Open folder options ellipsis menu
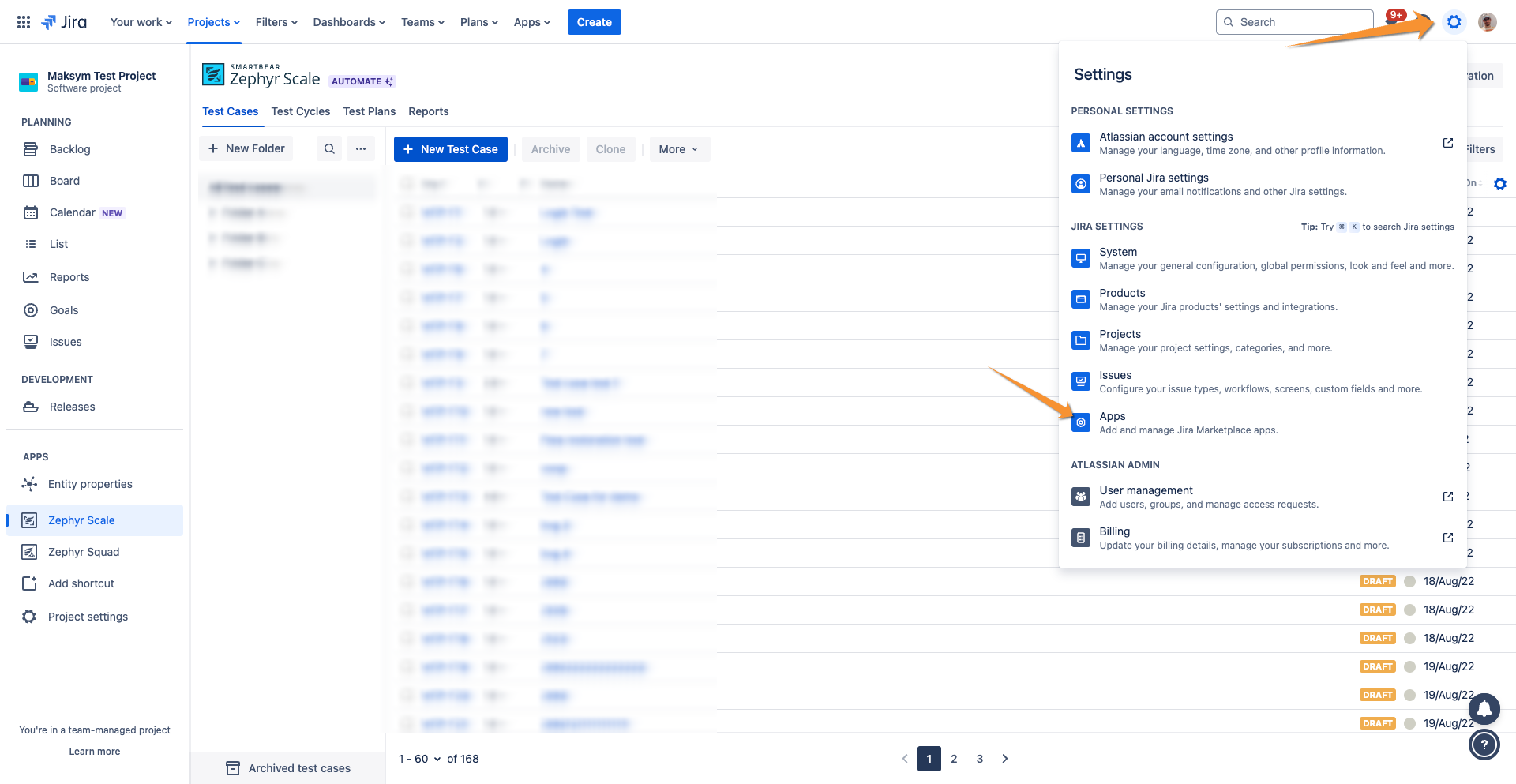1516x784 pixels. pos(361,149)
